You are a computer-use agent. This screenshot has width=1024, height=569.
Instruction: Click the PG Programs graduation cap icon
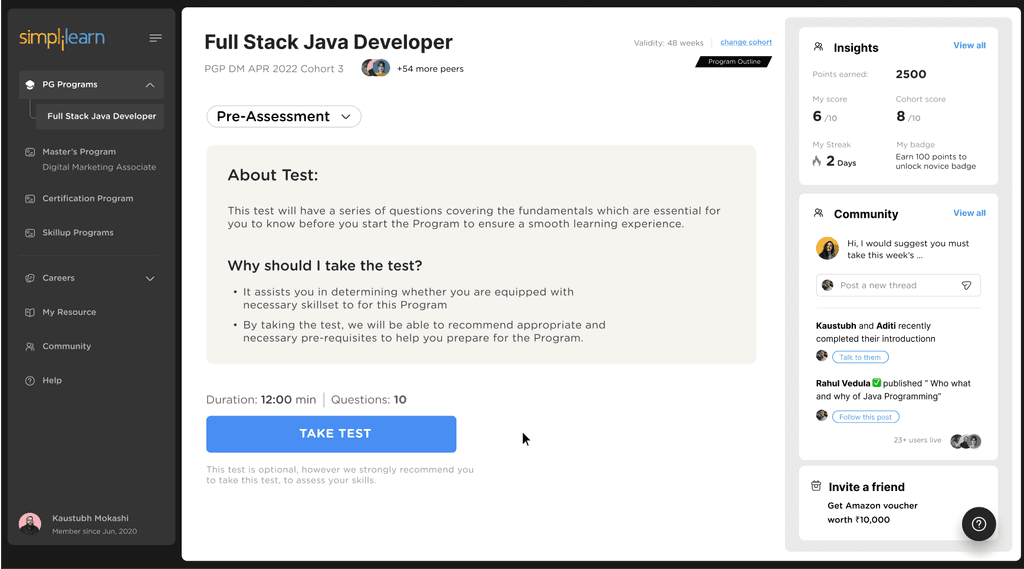tap(29, 85)
